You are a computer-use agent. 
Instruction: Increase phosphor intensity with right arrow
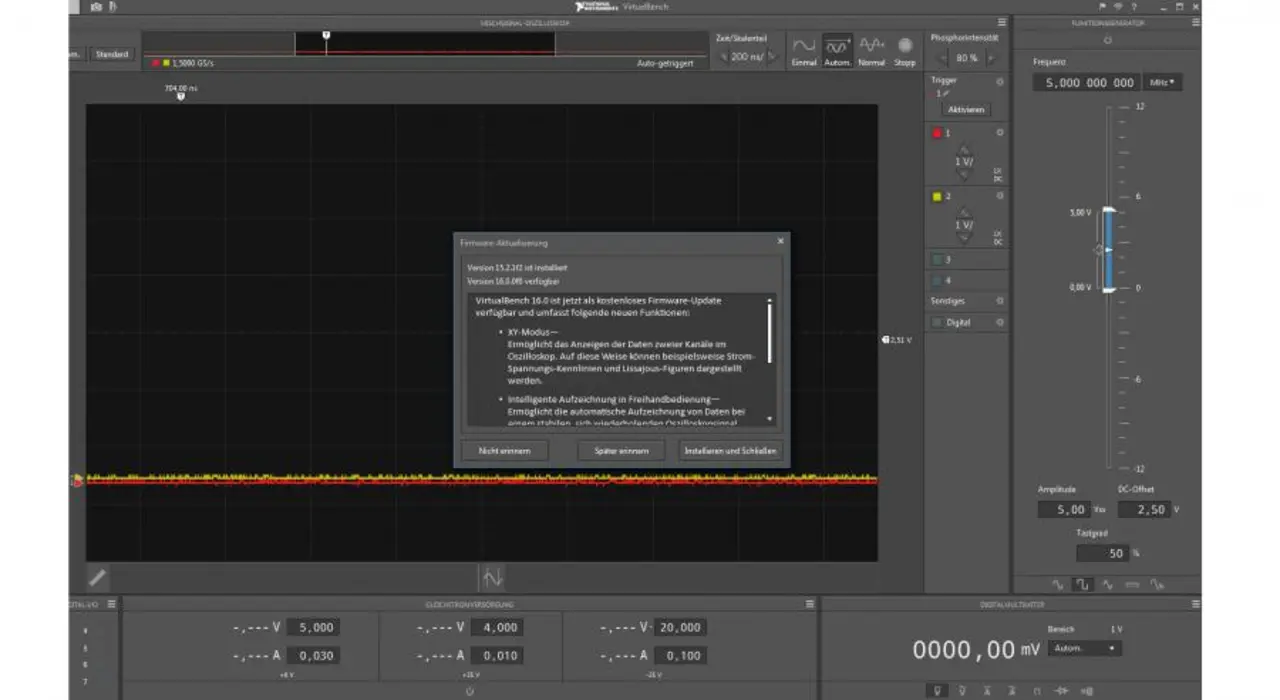[990, 58]
